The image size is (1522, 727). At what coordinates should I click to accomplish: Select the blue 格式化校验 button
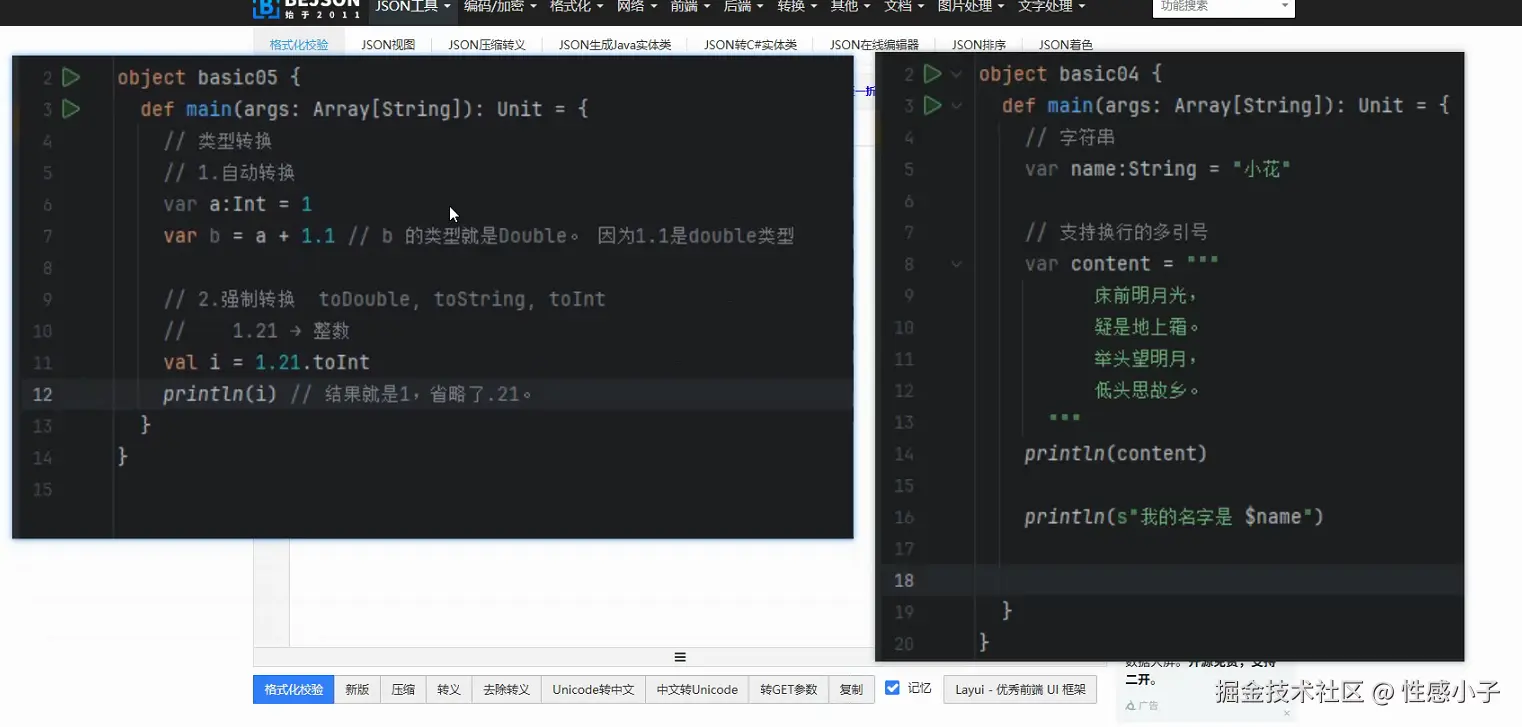pyautogui.click(x=293, y=689)
